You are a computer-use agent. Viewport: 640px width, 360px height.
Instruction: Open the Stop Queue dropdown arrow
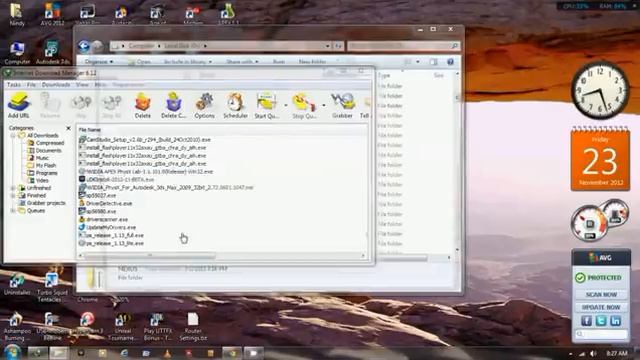point(323,105)
